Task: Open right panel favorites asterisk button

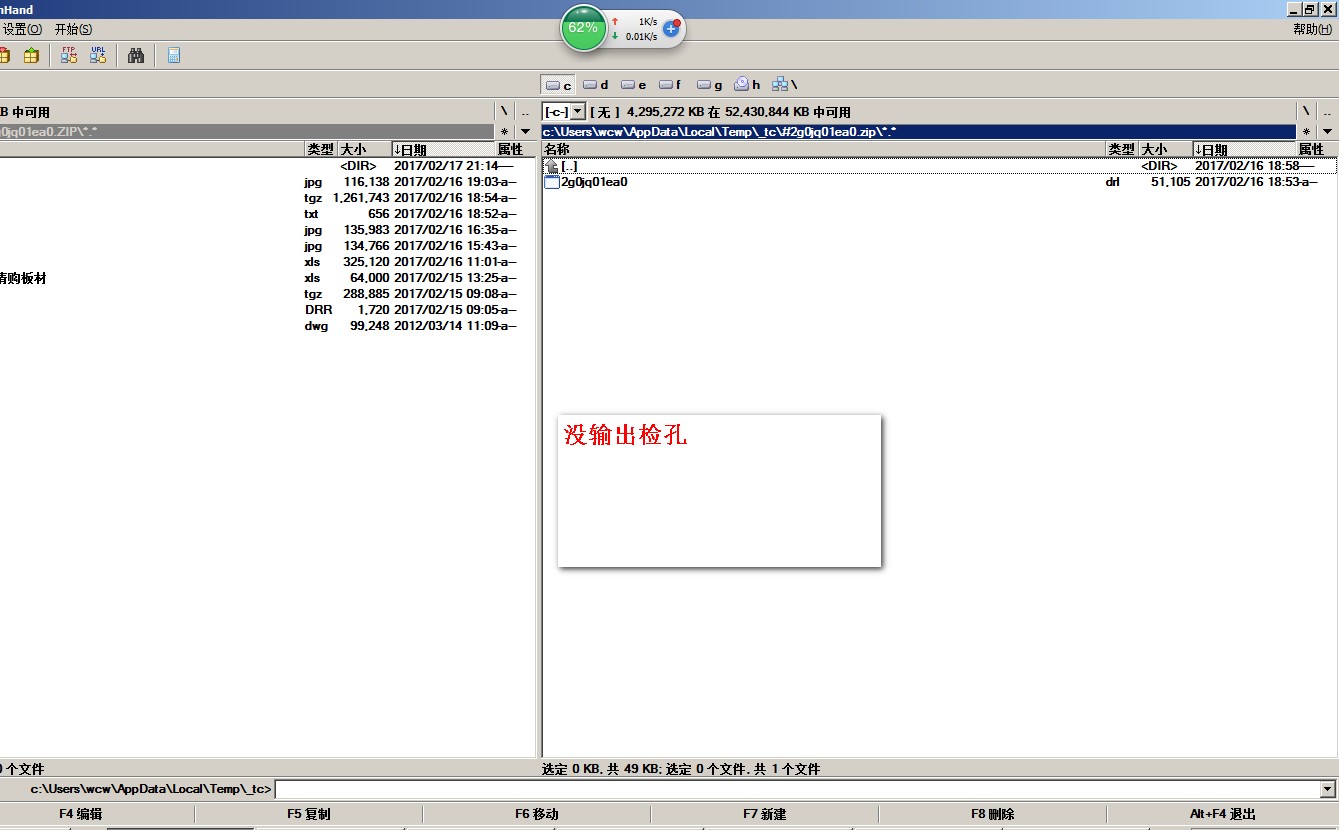Action: [1305, 132]
